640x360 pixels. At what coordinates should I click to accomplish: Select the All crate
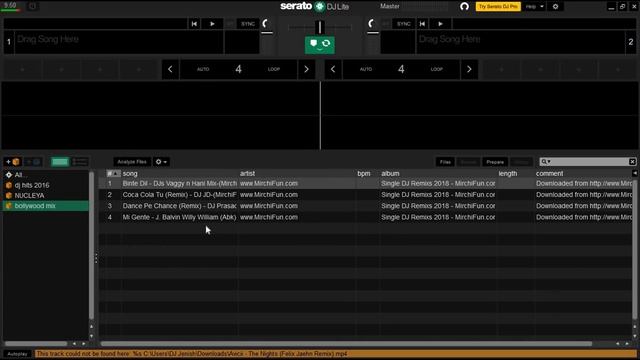point(46,175)
